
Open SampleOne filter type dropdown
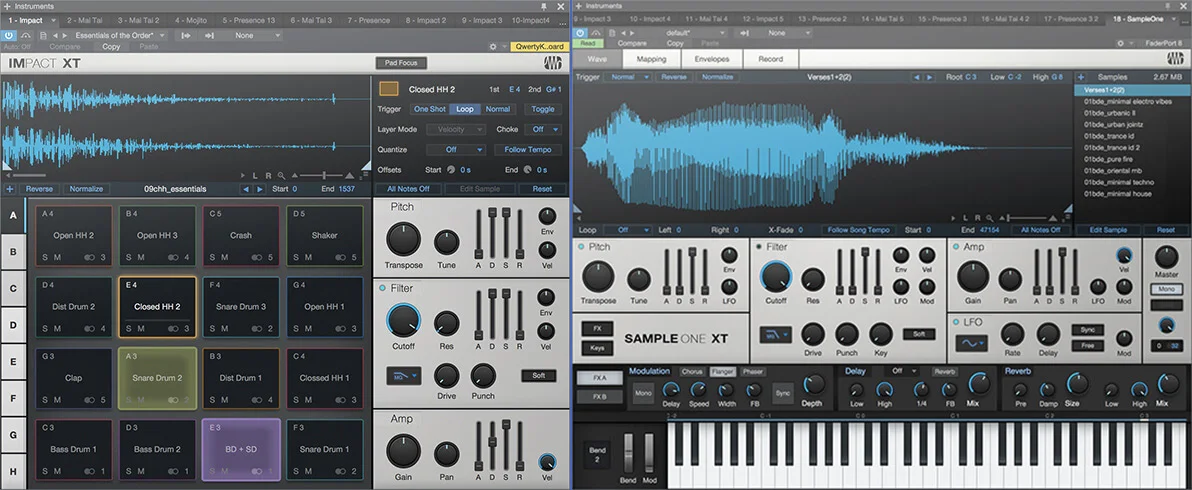point(777,334)
